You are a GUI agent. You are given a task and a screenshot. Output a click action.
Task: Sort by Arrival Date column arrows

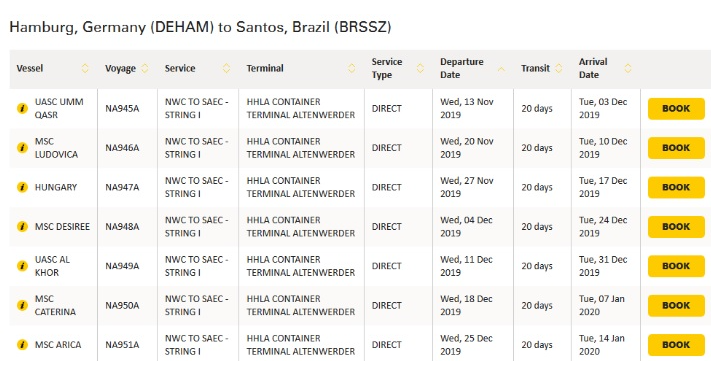coord(628,68)
